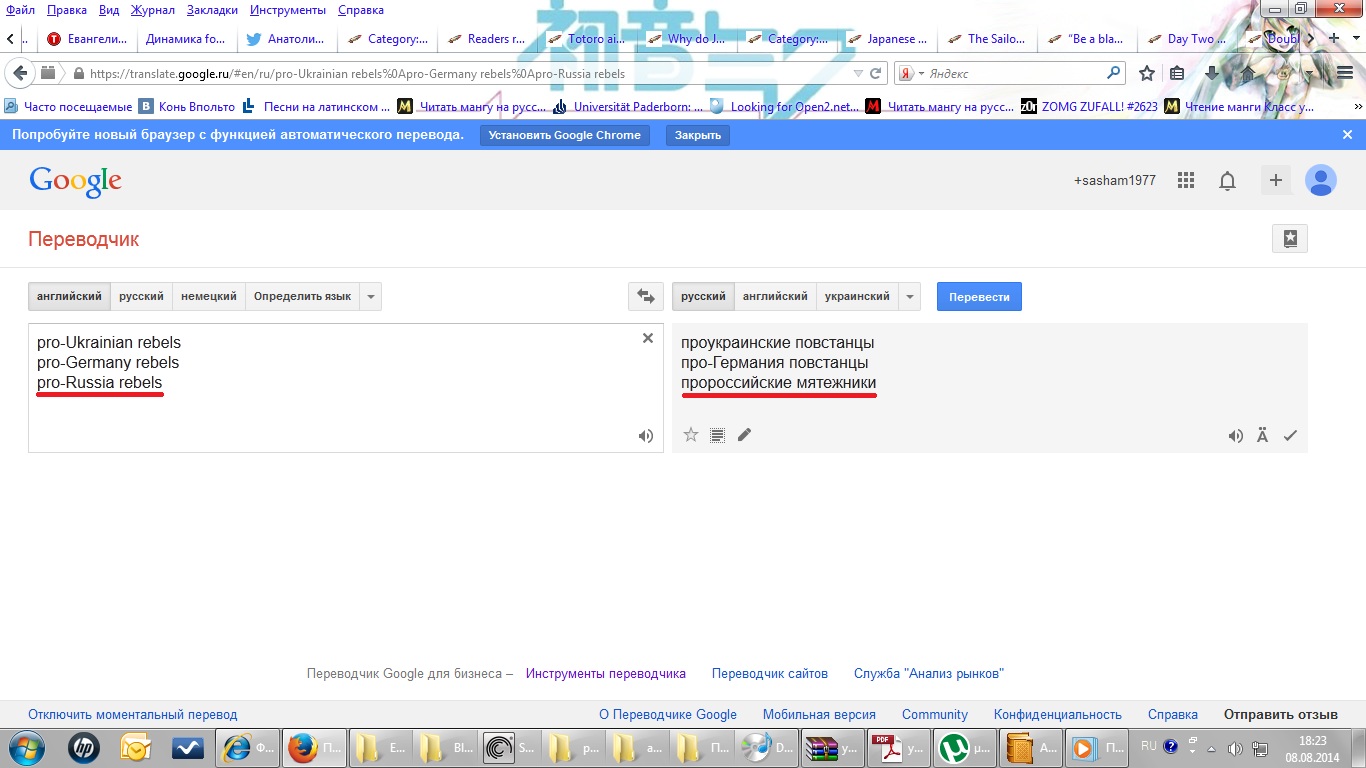Listen to the Russian translation
The height and width of the screenshot is (768, 1366).
(1236, 436)
